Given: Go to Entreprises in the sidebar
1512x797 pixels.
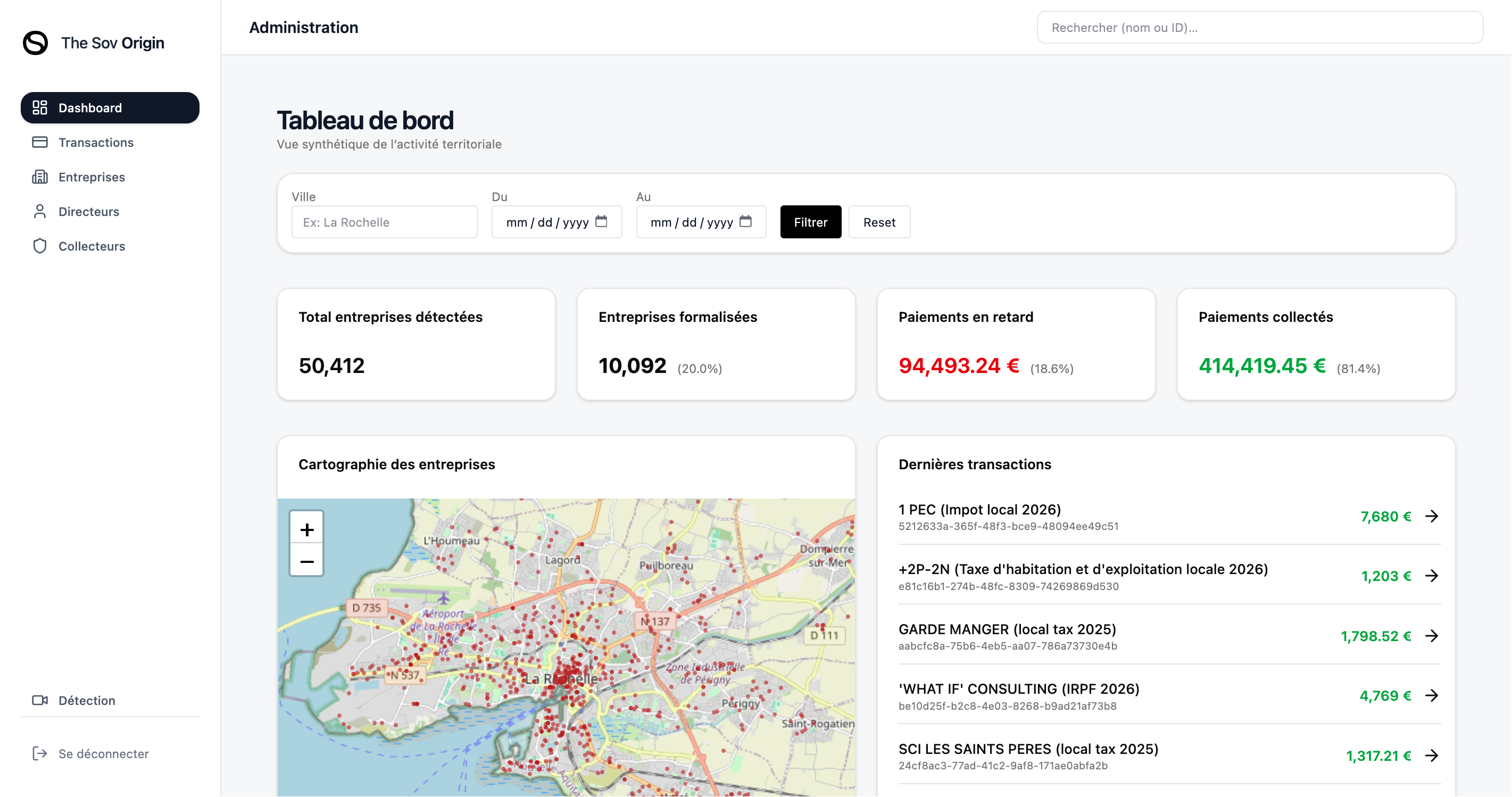Looking at the screenshot, I should click(92, 177).
